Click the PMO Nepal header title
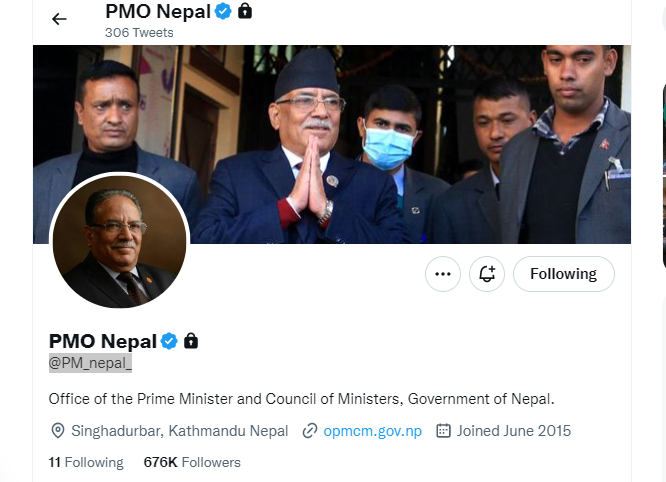Screen dimensions: 666x482 click(158, 12)
